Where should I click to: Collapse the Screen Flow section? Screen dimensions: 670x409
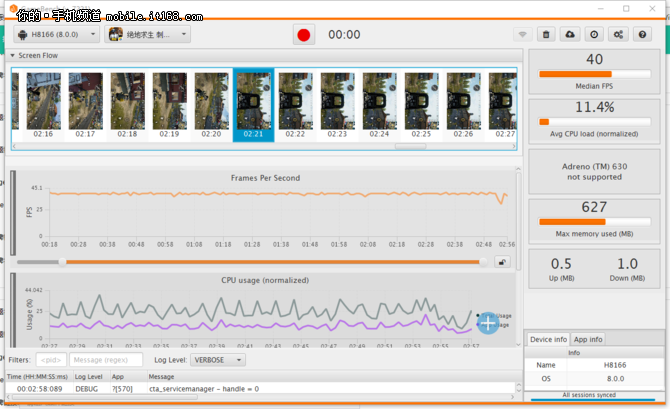(x=13, y=56)
